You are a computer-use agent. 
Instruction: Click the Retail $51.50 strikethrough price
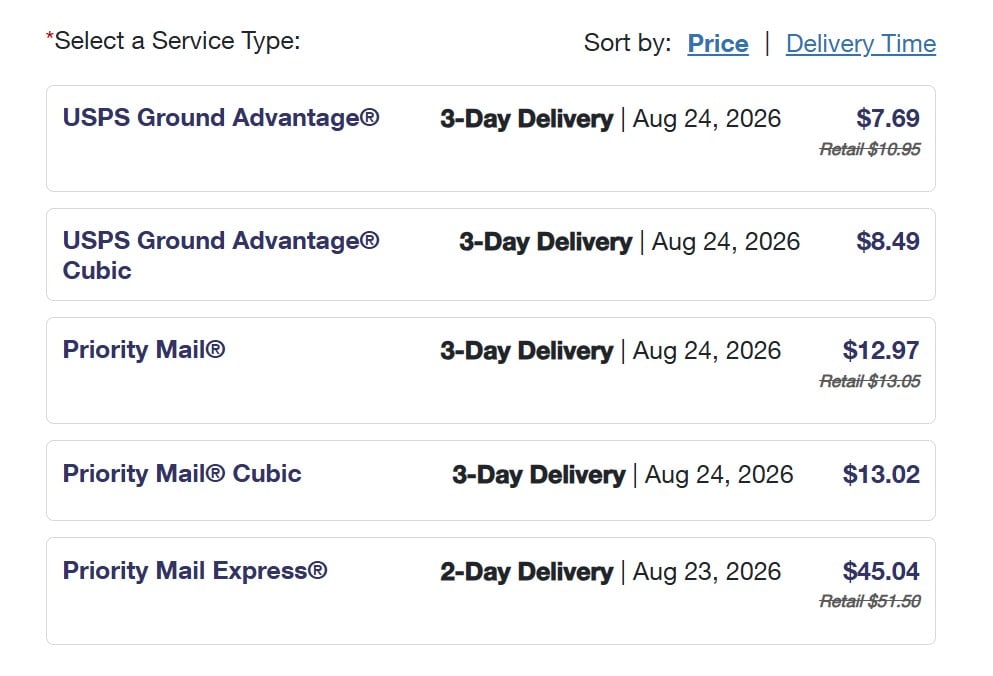tap(870, 601)
